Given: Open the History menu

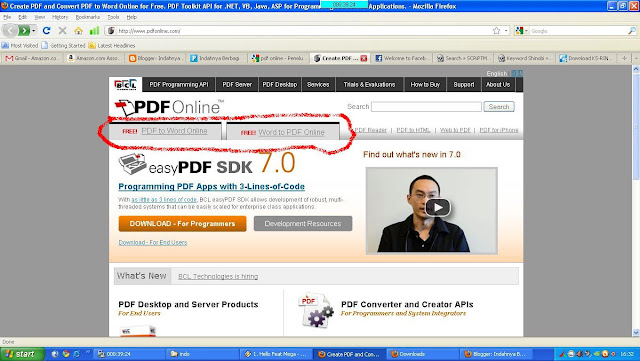Looking at the screenshot, I should point(60,17).
